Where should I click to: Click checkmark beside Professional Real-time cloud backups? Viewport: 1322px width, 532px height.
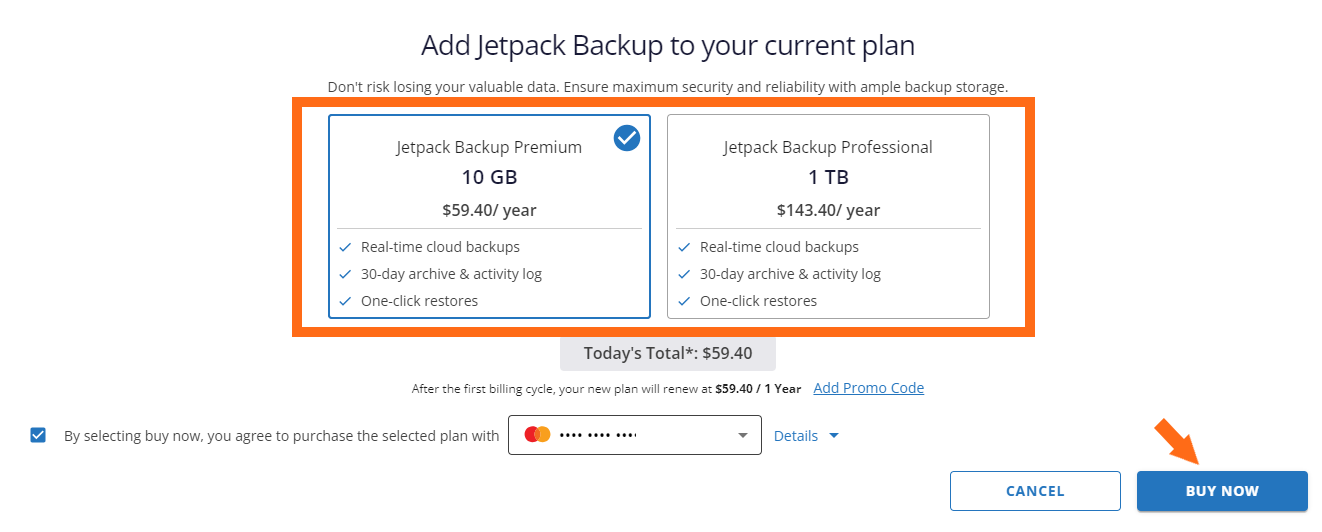pos(684,247)
